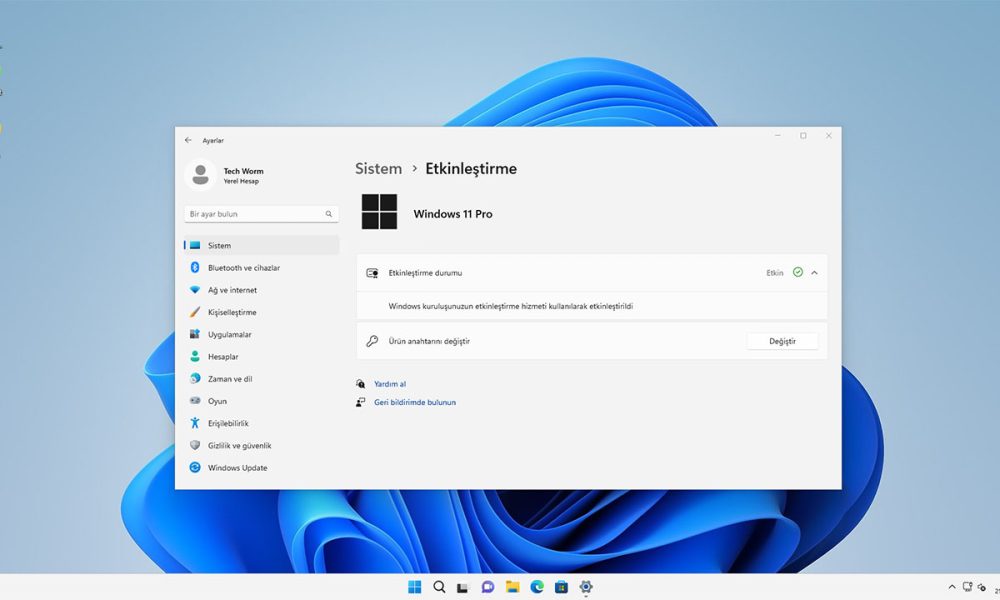
Task: Click Sistem in the breadcrumb header
Action: [x=378, y=169]
